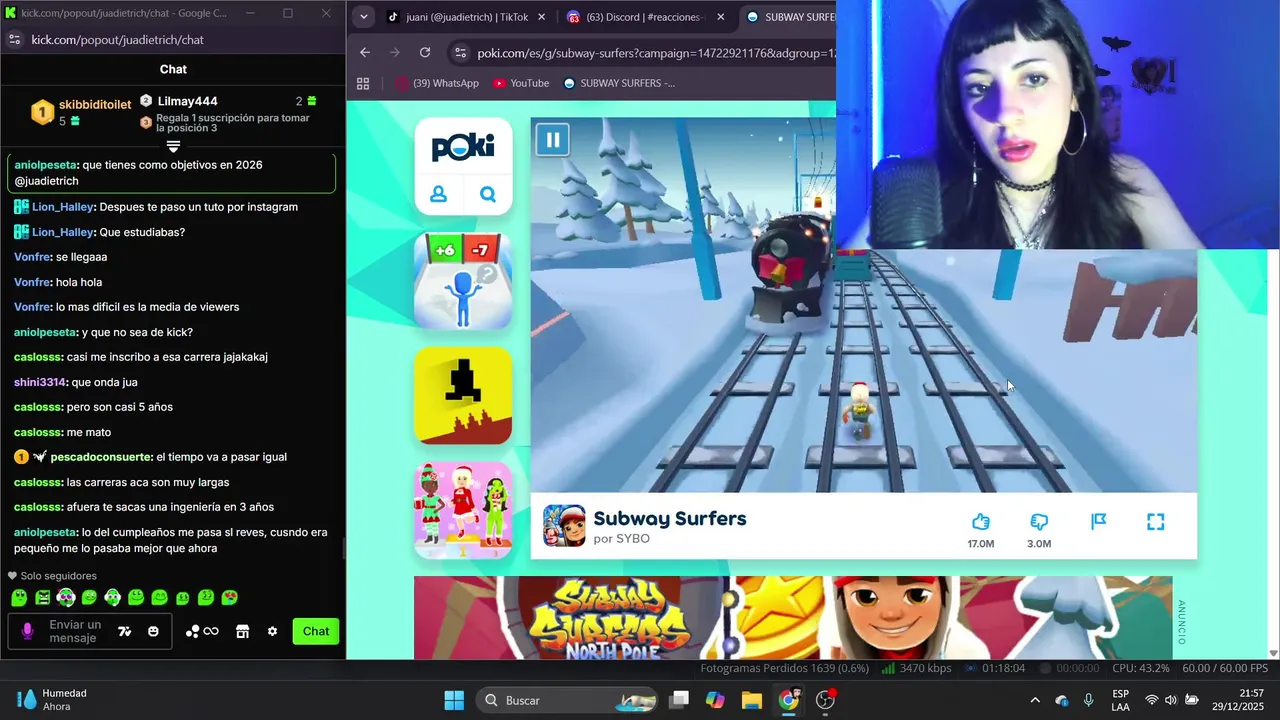The height and width of the screenshot is (720, 1280).
Task: Switch to the Discord #reacciones tab
Action: click(x=643, y=17)
